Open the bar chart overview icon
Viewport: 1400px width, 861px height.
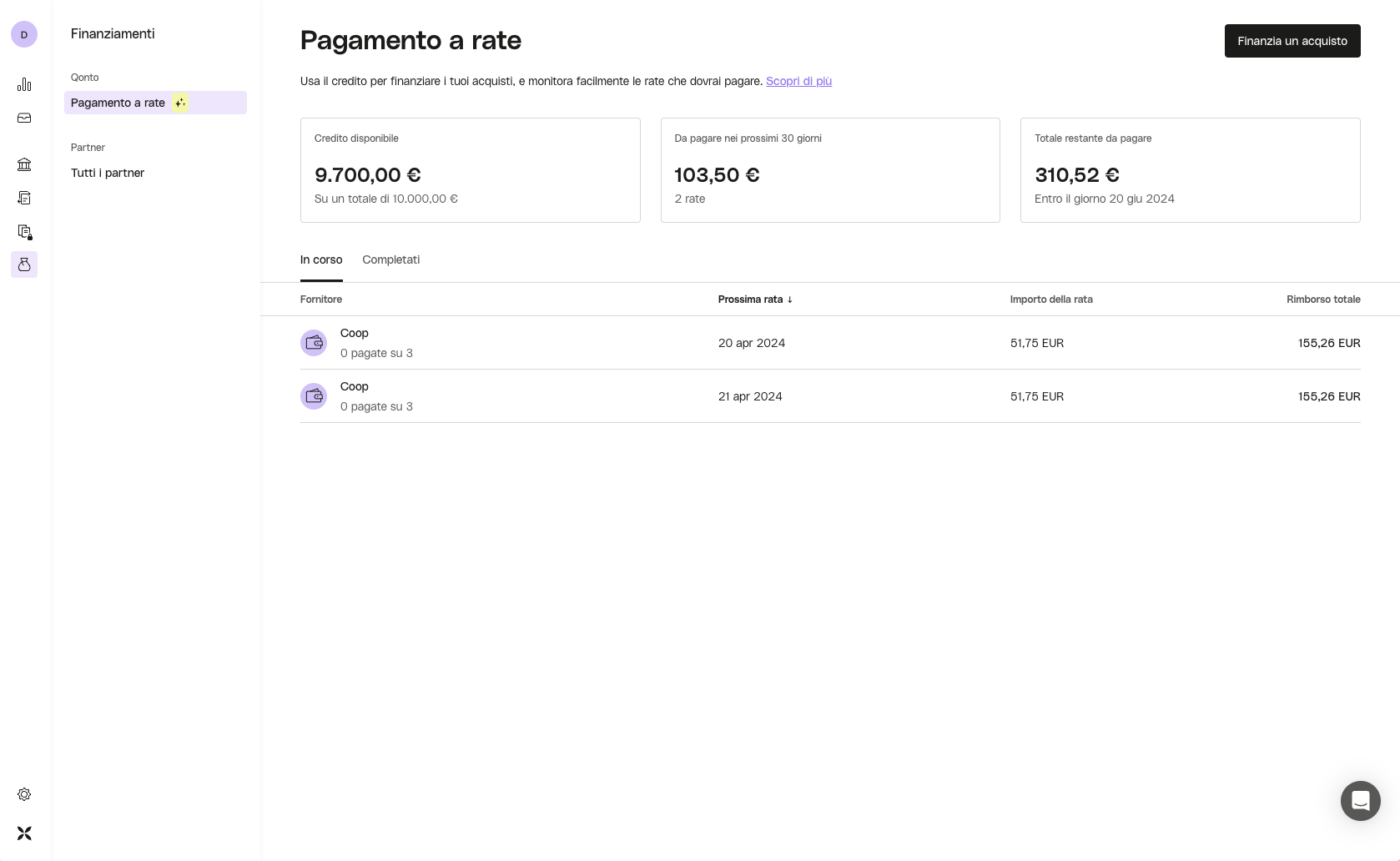[x=24, y=84]
